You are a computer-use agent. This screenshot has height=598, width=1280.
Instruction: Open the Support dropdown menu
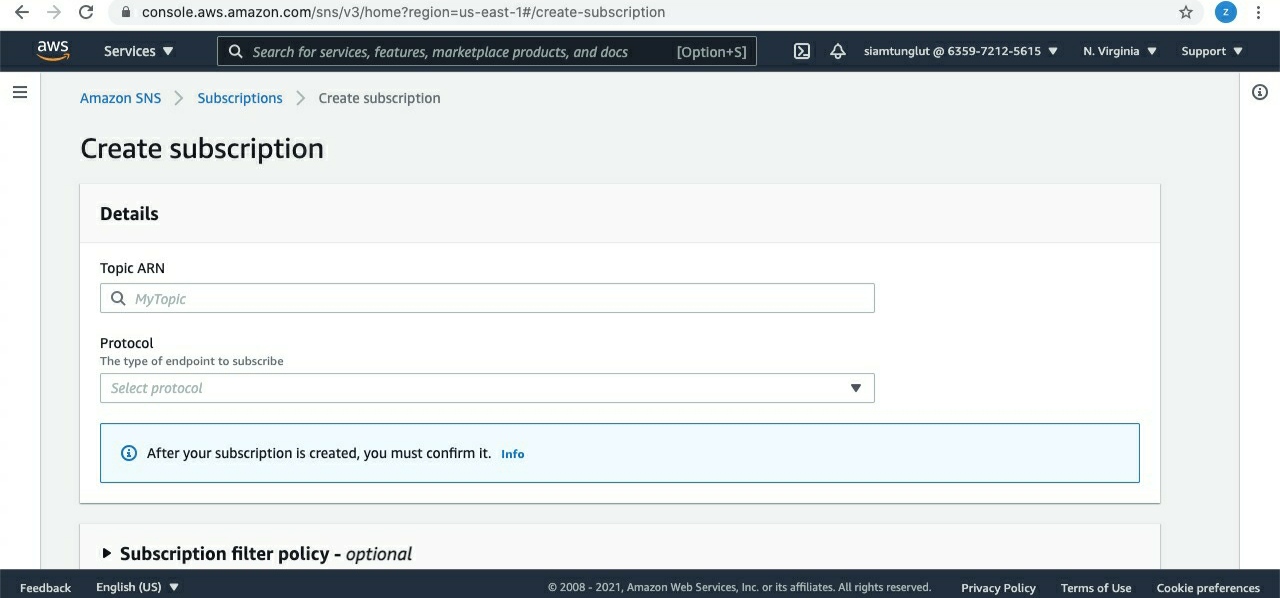(1212, 51)
